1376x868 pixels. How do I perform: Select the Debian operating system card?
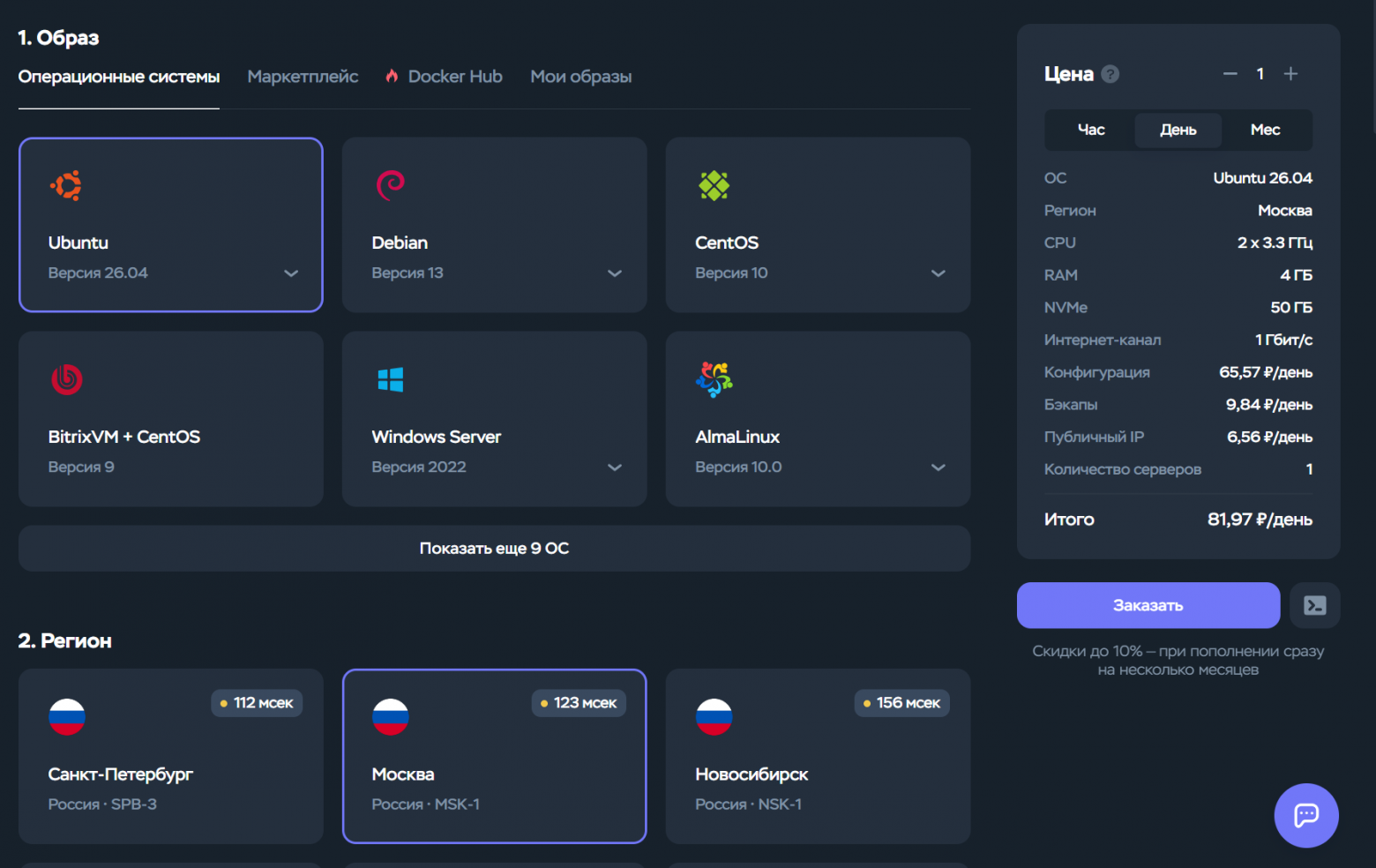click(x=495, y=224)
